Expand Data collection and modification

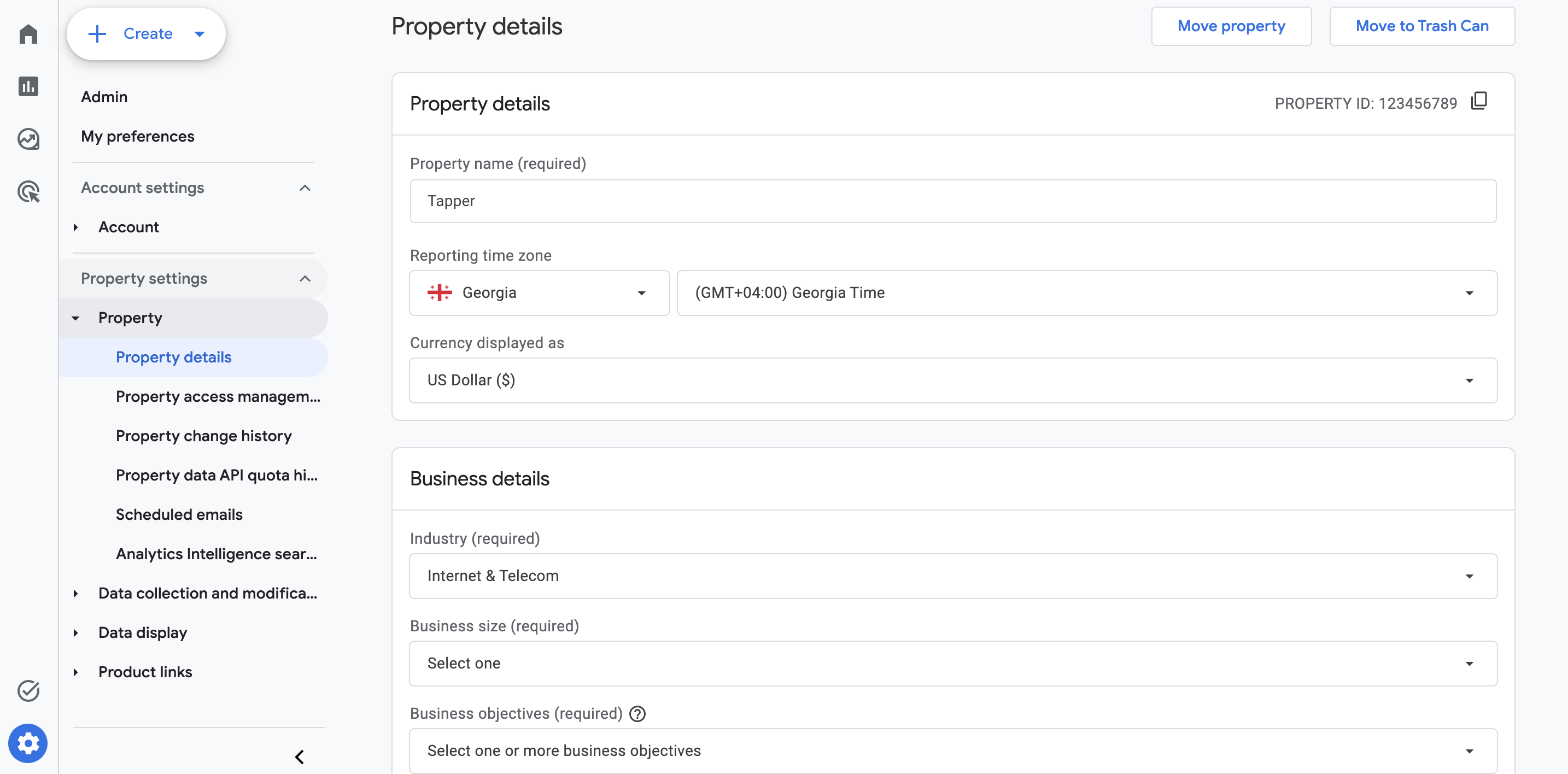(x=75, y=593)
